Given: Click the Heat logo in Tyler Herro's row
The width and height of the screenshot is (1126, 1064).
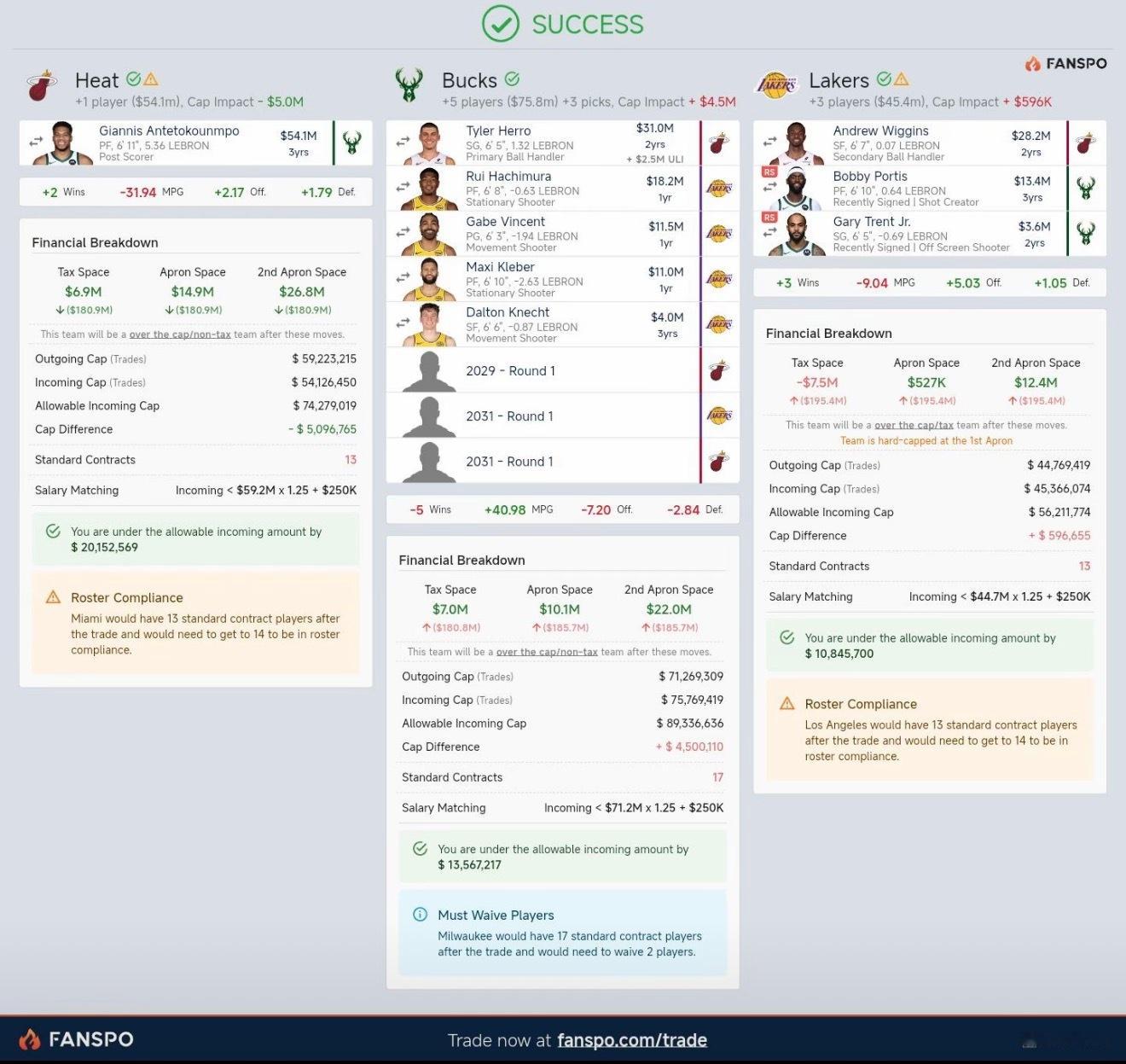Looking at the screenshot, I should (x=718, y=142).
